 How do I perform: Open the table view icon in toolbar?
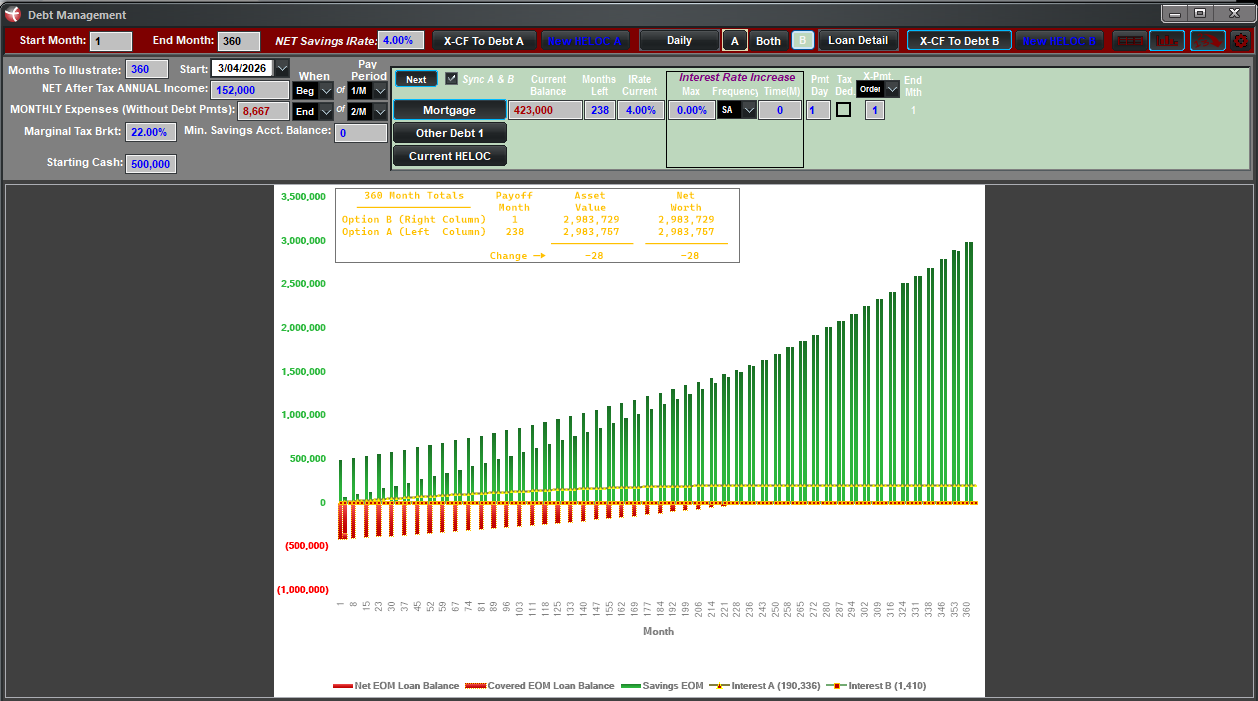tap(1129, 41)
